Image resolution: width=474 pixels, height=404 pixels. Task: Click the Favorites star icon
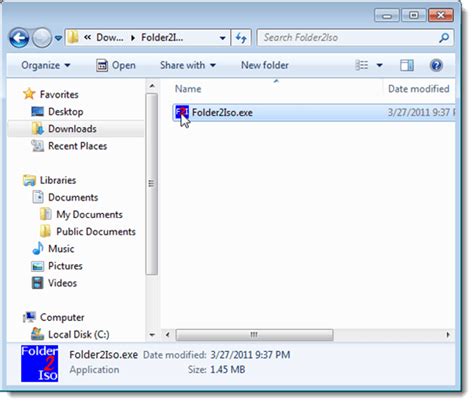[x=29, y=94]
